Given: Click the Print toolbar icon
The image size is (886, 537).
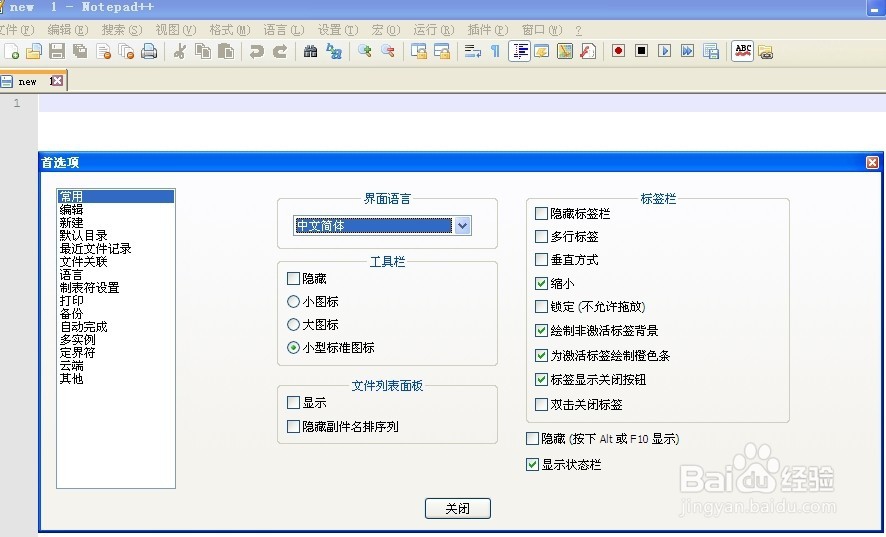Looking at the screenshot, I should coord(149,51).
